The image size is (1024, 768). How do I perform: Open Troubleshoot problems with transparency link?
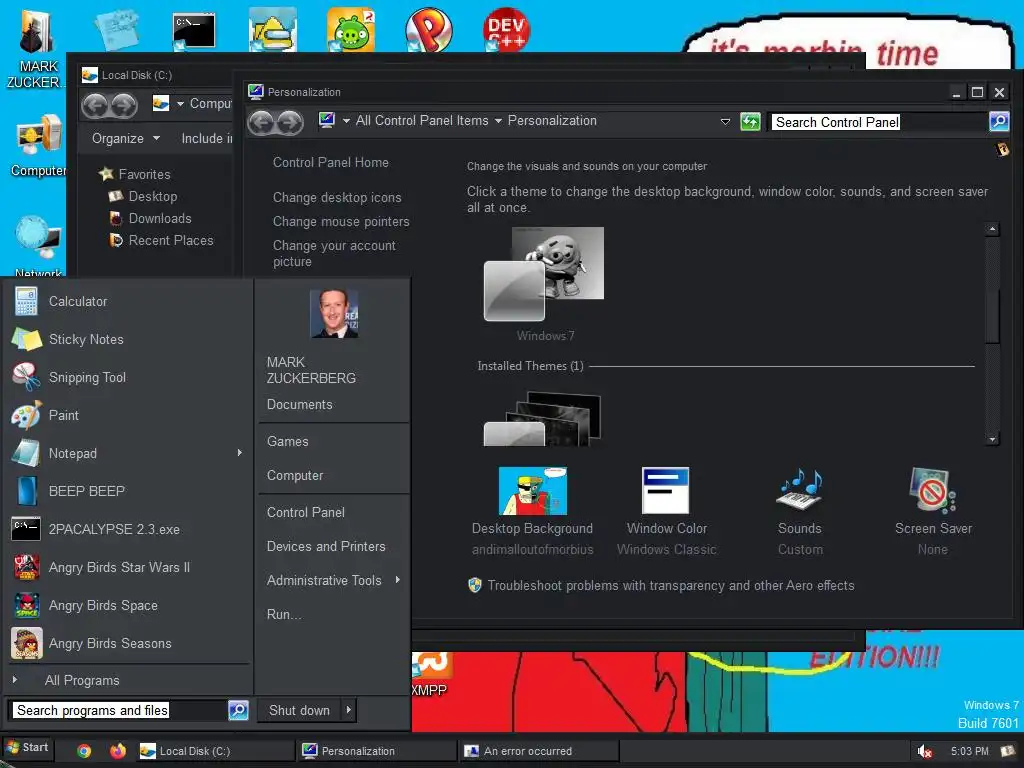point(671,585)
